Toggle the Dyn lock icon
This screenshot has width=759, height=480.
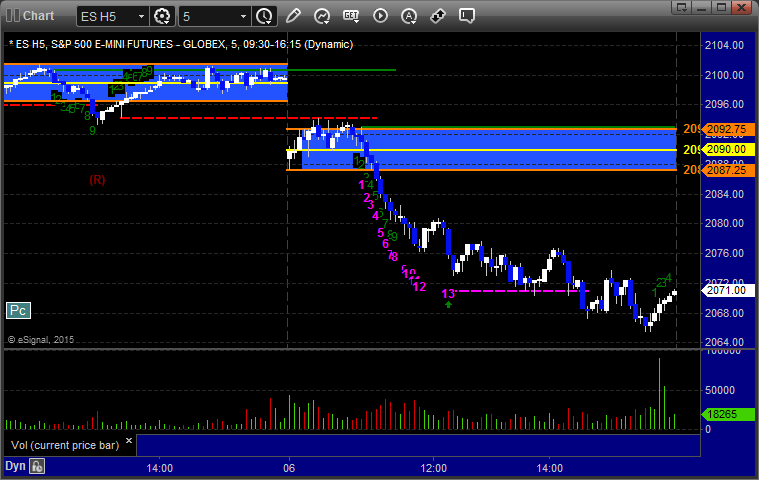point(37,466)
